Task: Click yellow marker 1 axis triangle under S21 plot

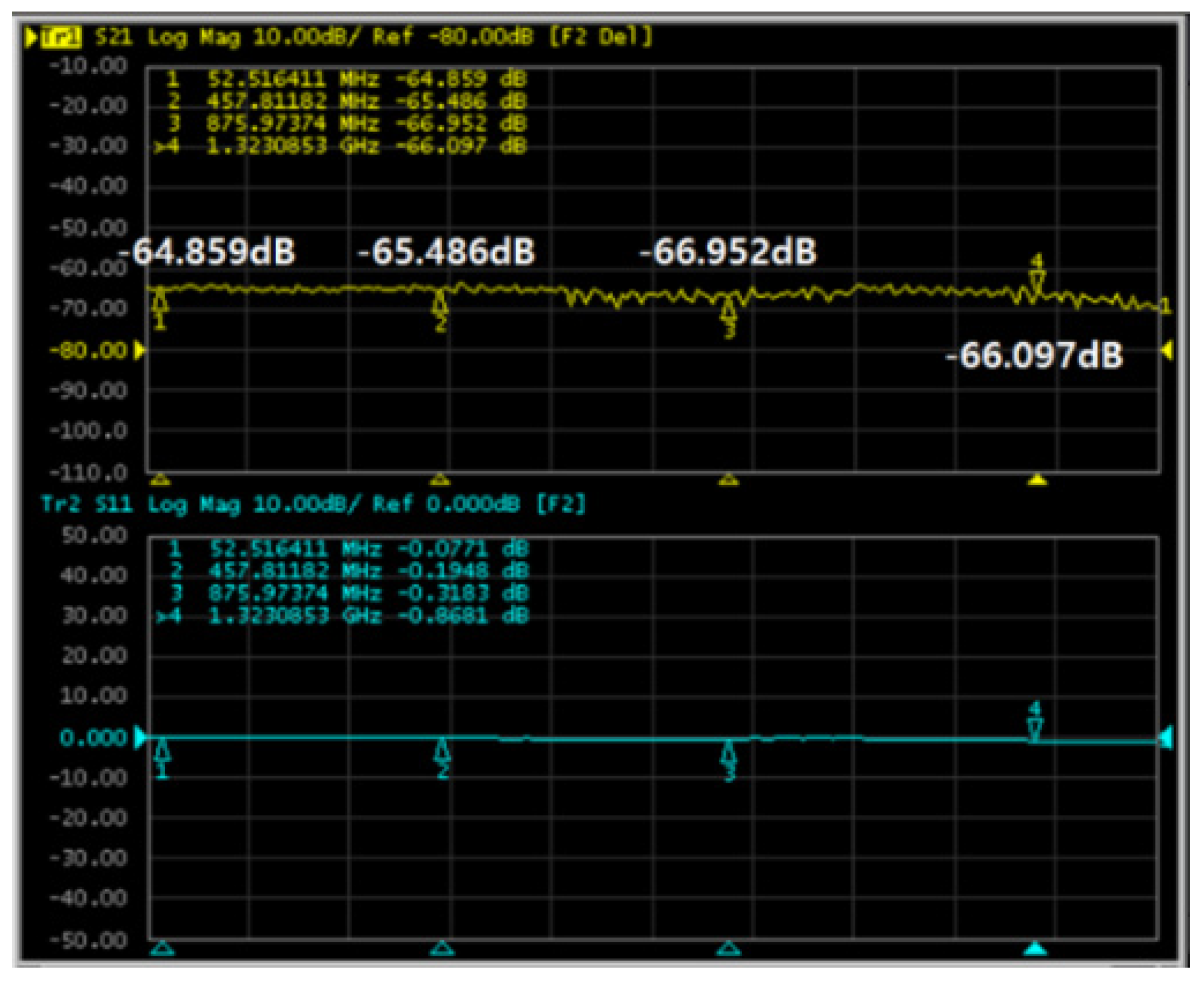Action: [160, 481]
